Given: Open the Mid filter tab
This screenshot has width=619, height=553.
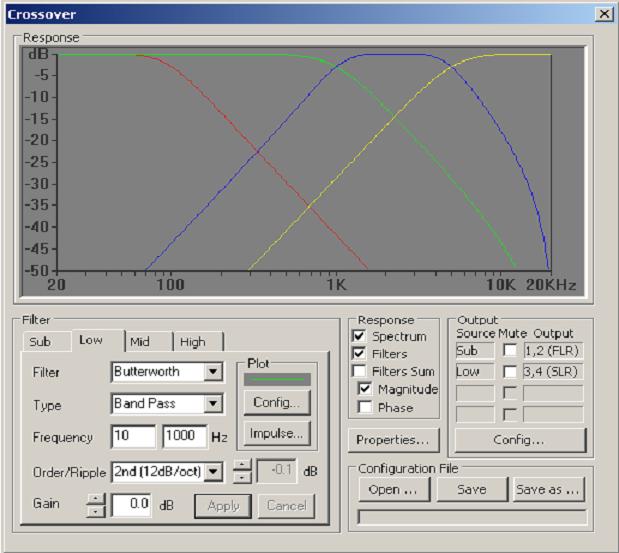Looking at the screenshot, I should coord(139,342).
